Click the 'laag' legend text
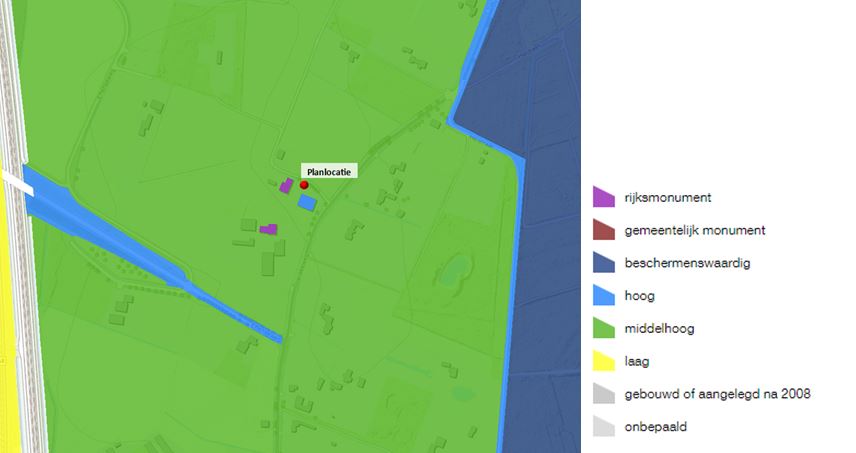856x453 pixels. point(637,361)
